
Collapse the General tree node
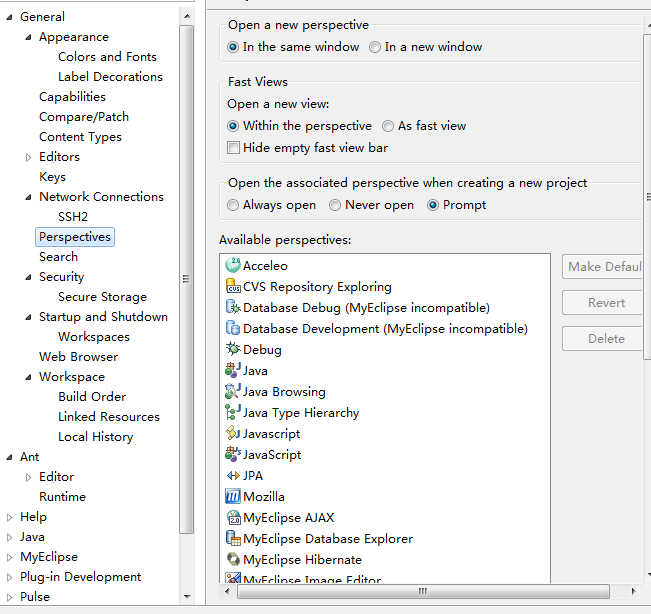10,17
